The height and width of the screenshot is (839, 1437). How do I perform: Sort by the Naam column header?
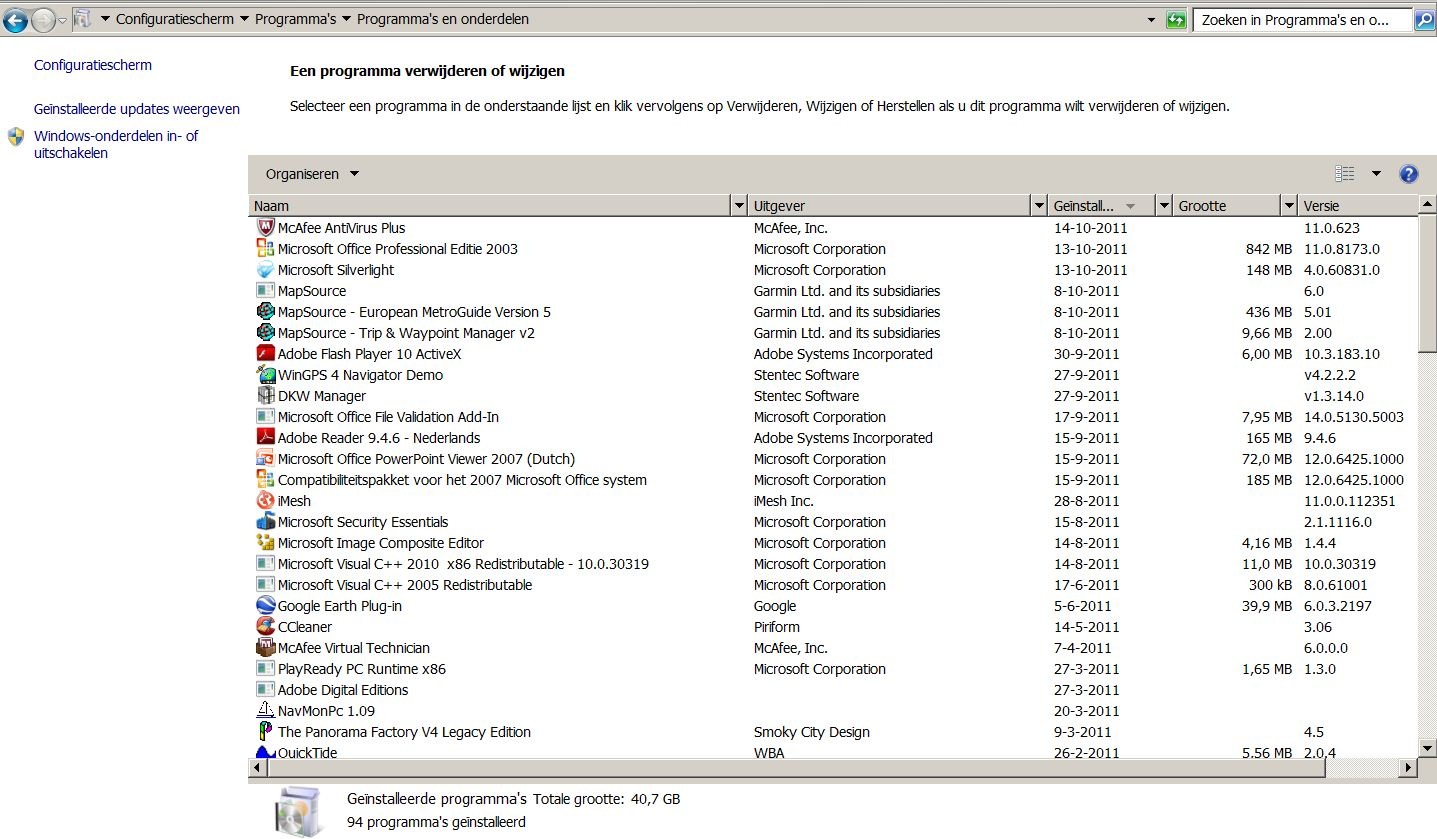tap(490, 206)
